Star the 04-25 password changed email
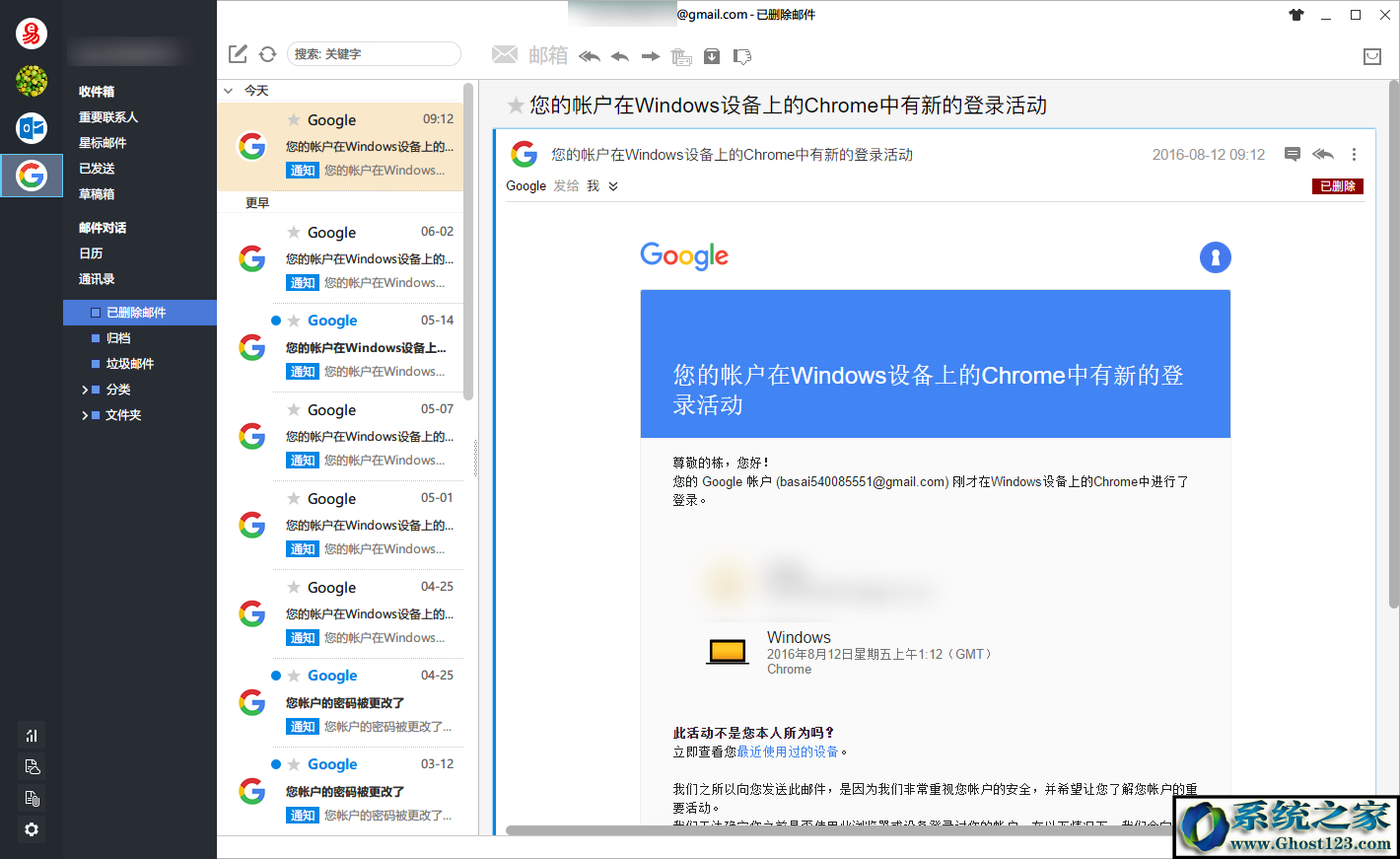Viewport: 1400px width, 859px height. pyautogui.click(x=294, y=676)
